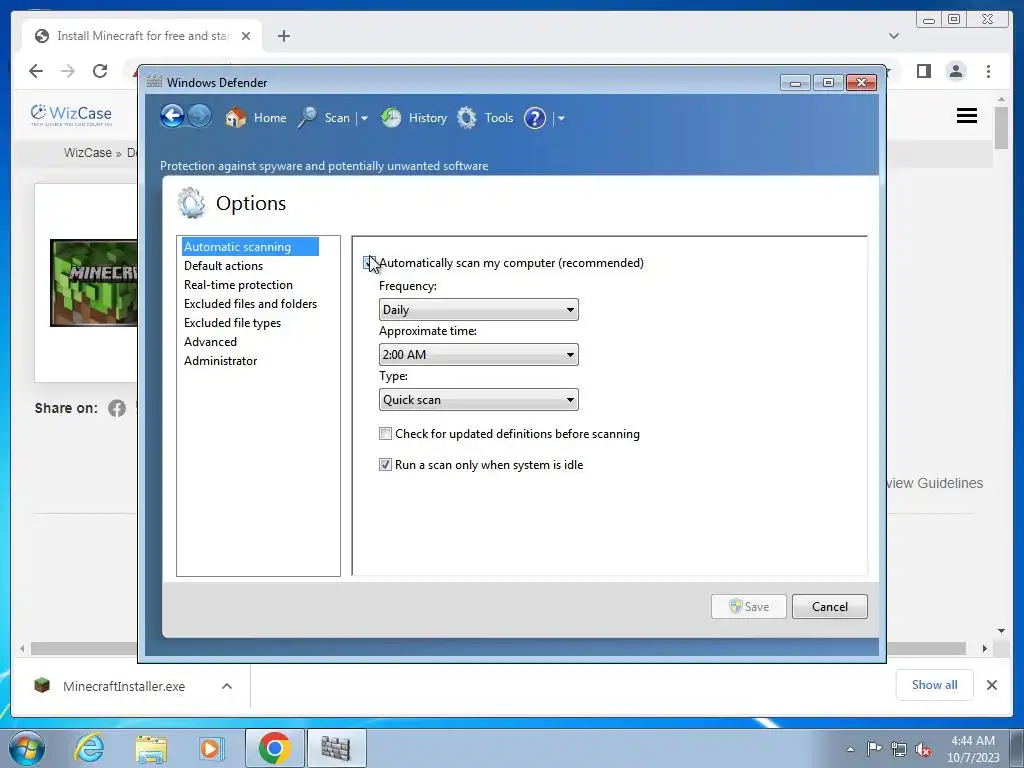Close the Install Minecraft tab
Image resolution: width=1024 pixels, height=768 pixels.
(x=246, y=36)
